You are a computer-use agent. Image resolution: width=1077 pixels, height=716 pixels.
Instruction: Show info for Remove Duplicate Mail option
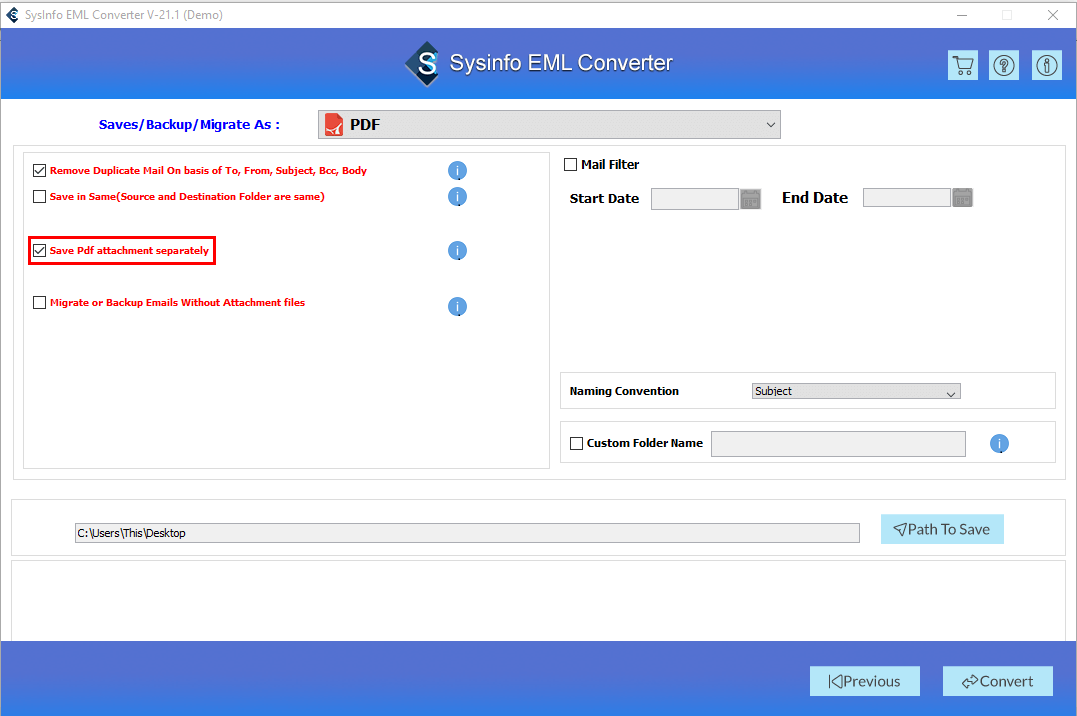coord(457,170)
